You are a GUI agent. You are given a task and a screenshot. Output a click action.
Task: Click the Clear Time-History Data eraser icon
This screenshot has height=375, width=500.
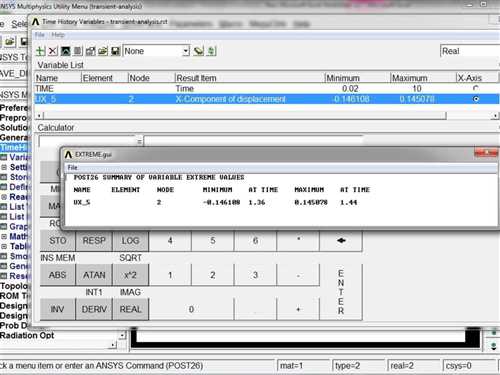(198, 51)
